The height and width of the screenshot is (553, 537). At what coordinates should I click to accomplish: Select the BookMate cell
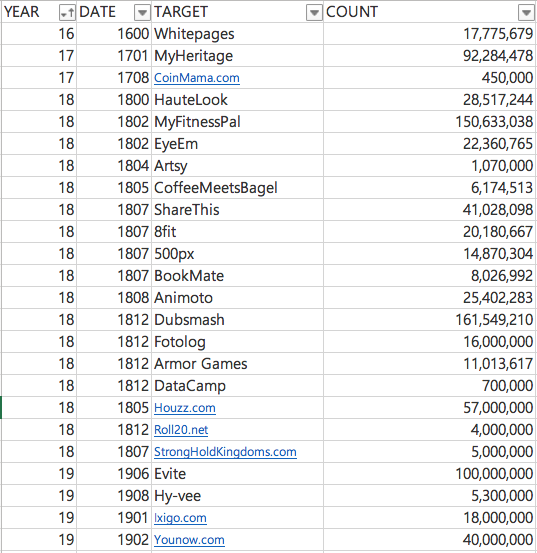238,276
